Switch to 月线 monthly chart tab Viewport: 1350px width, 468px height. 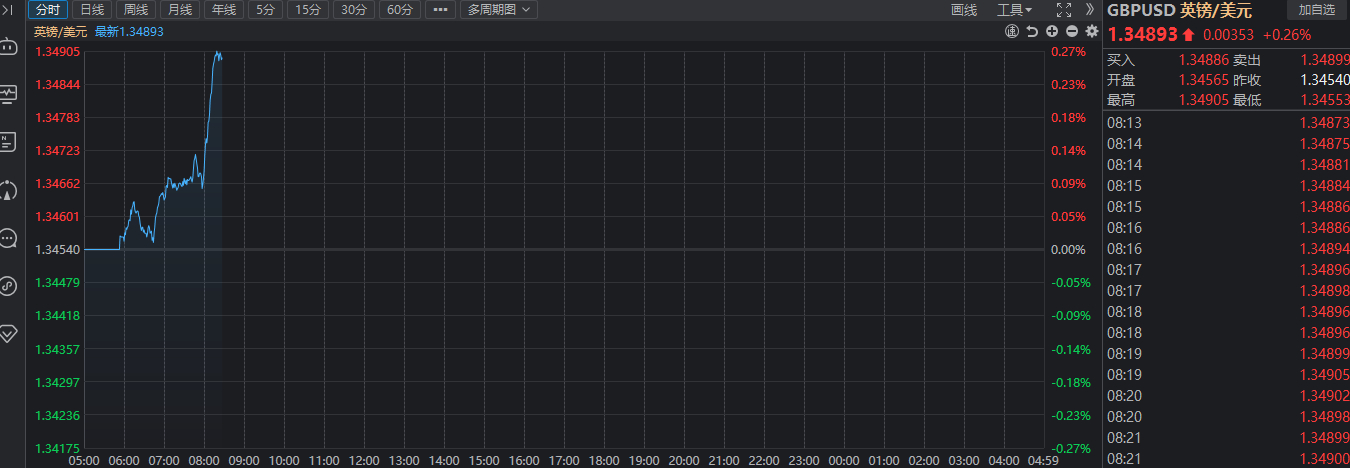pyautogui.click(x=180, y=10)
